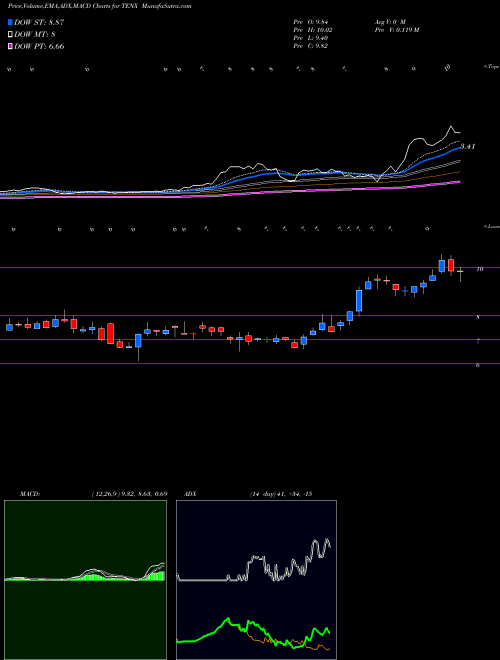Click the 'Pre C: 9.82' value
Image resolution: width=500 pixels, height=660 pixels.
[311, 46]
